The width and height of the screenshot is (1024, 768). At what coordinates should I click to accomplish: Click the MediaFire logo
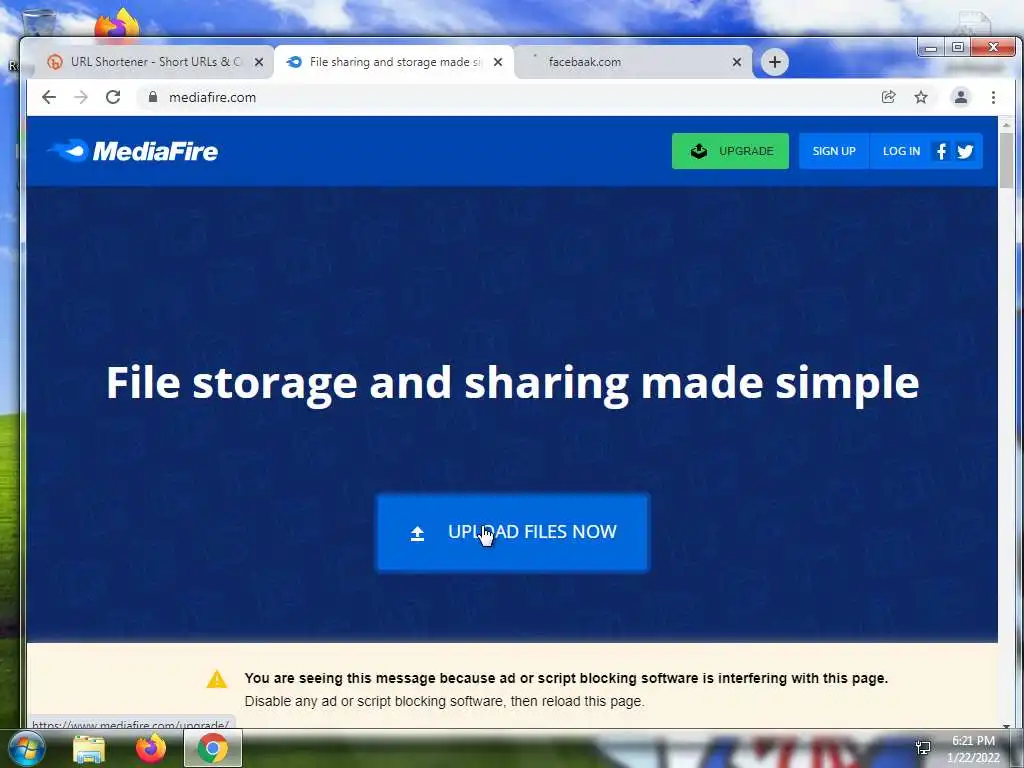133,151
